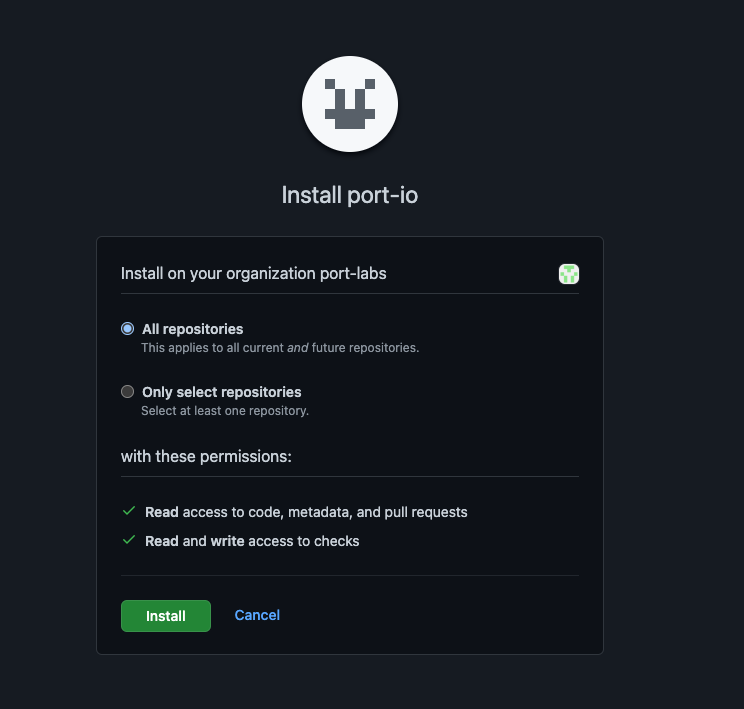Click the checkmark beside checks write access
Viewport: 744px width, 709px height.
click(x=128, y=540)
